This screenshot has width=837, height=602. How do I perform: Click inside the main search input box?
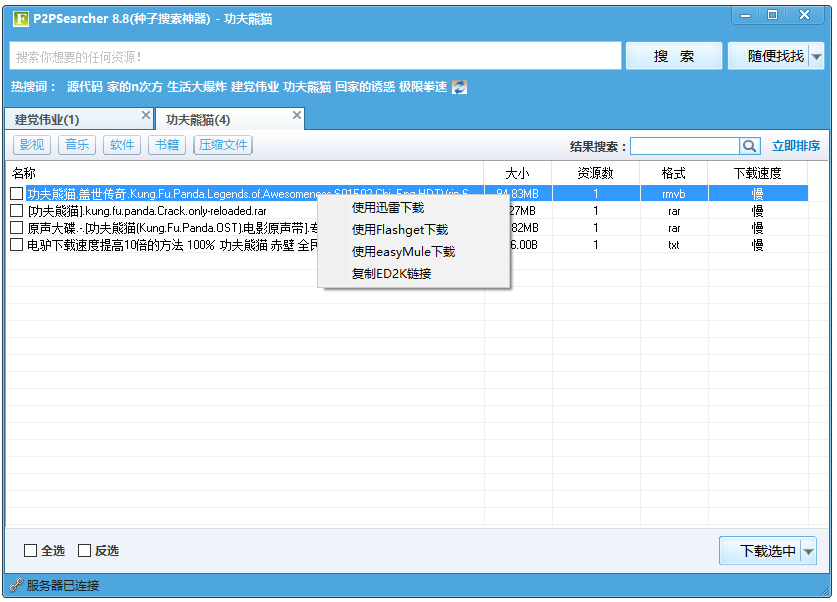300,55
